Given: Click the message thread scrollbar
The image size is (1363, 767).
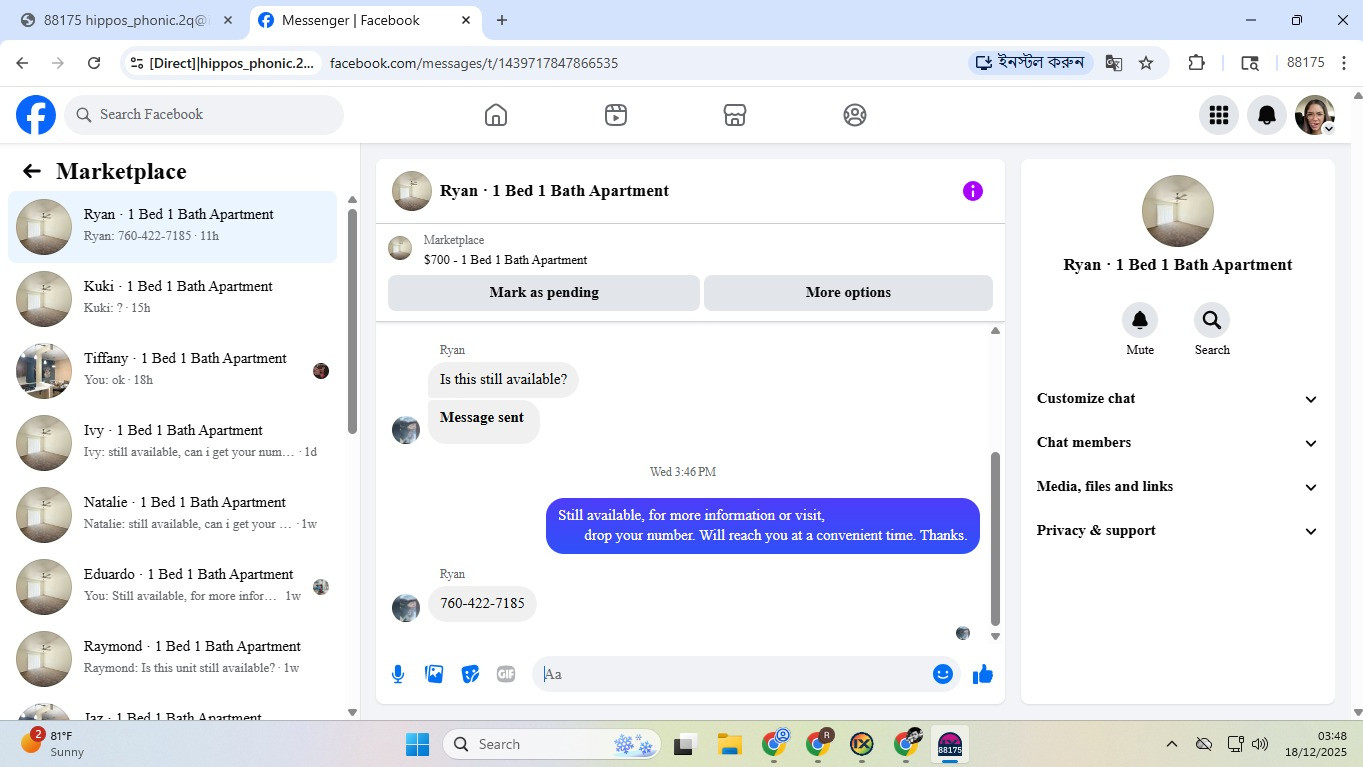Looking at the screenshot, I should click(995, 538).
